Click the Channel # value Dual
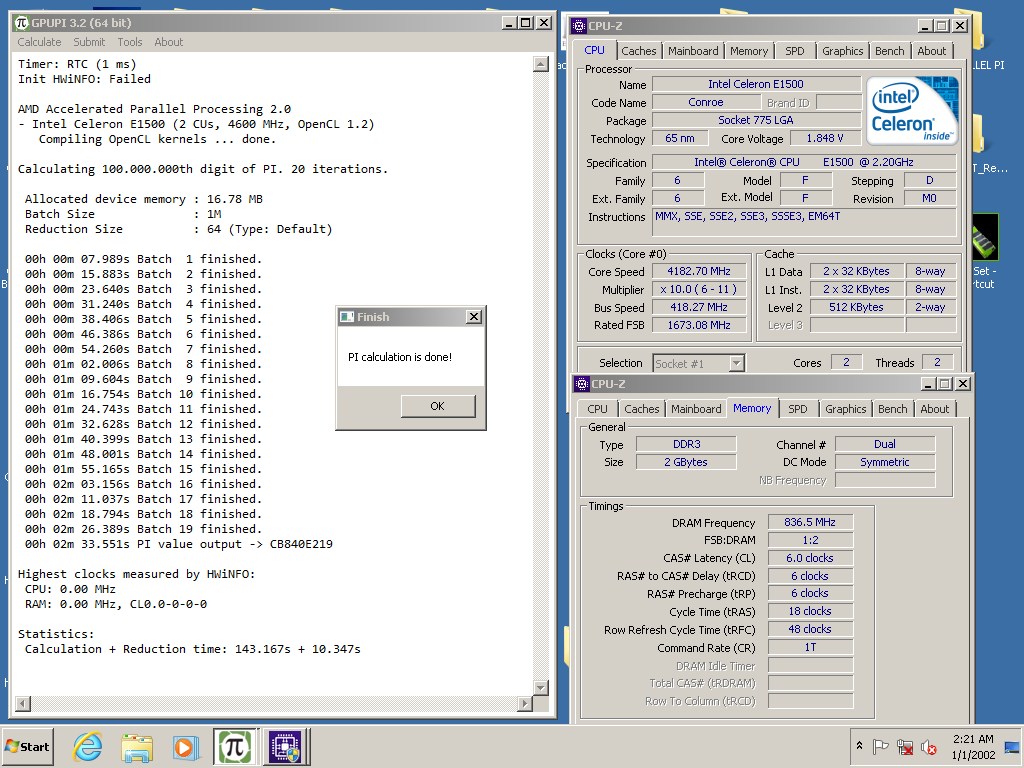Image resolution: width=1024 pixels, height=768 pixels. coord(885,444)
